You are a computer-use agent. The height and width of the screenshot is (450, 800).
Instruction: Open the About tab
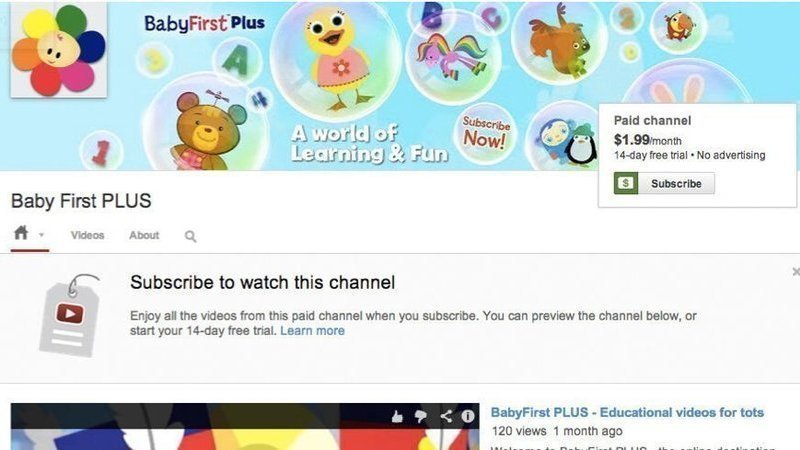(144, 235)
